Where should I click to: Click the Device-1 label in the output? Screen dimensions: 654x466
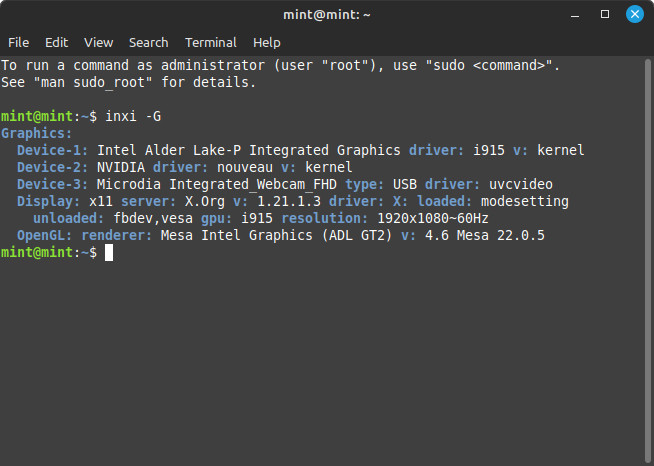coord(53,150)
